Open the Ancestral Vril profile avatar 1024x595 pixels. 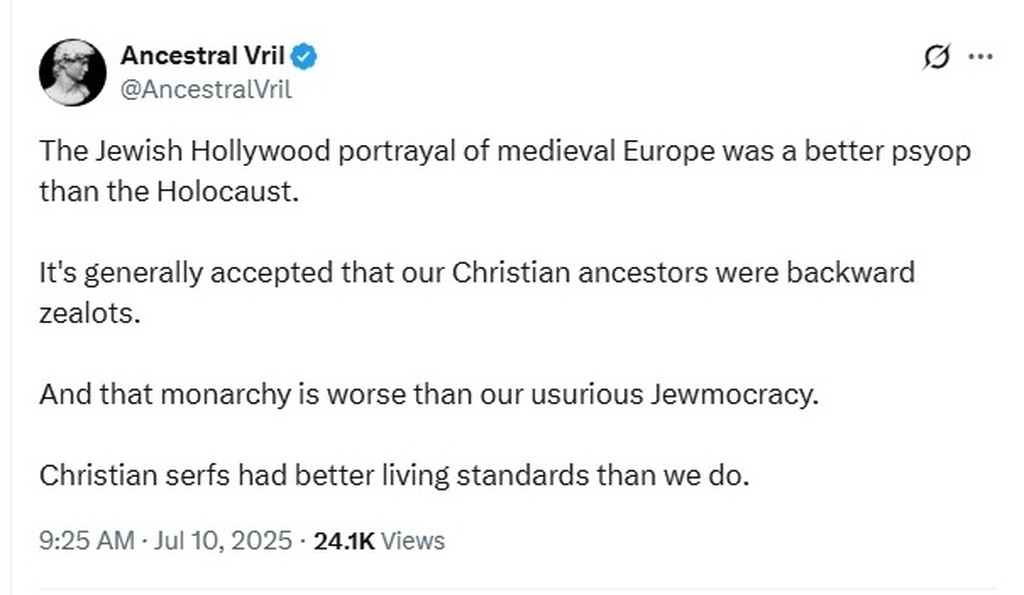72,72
